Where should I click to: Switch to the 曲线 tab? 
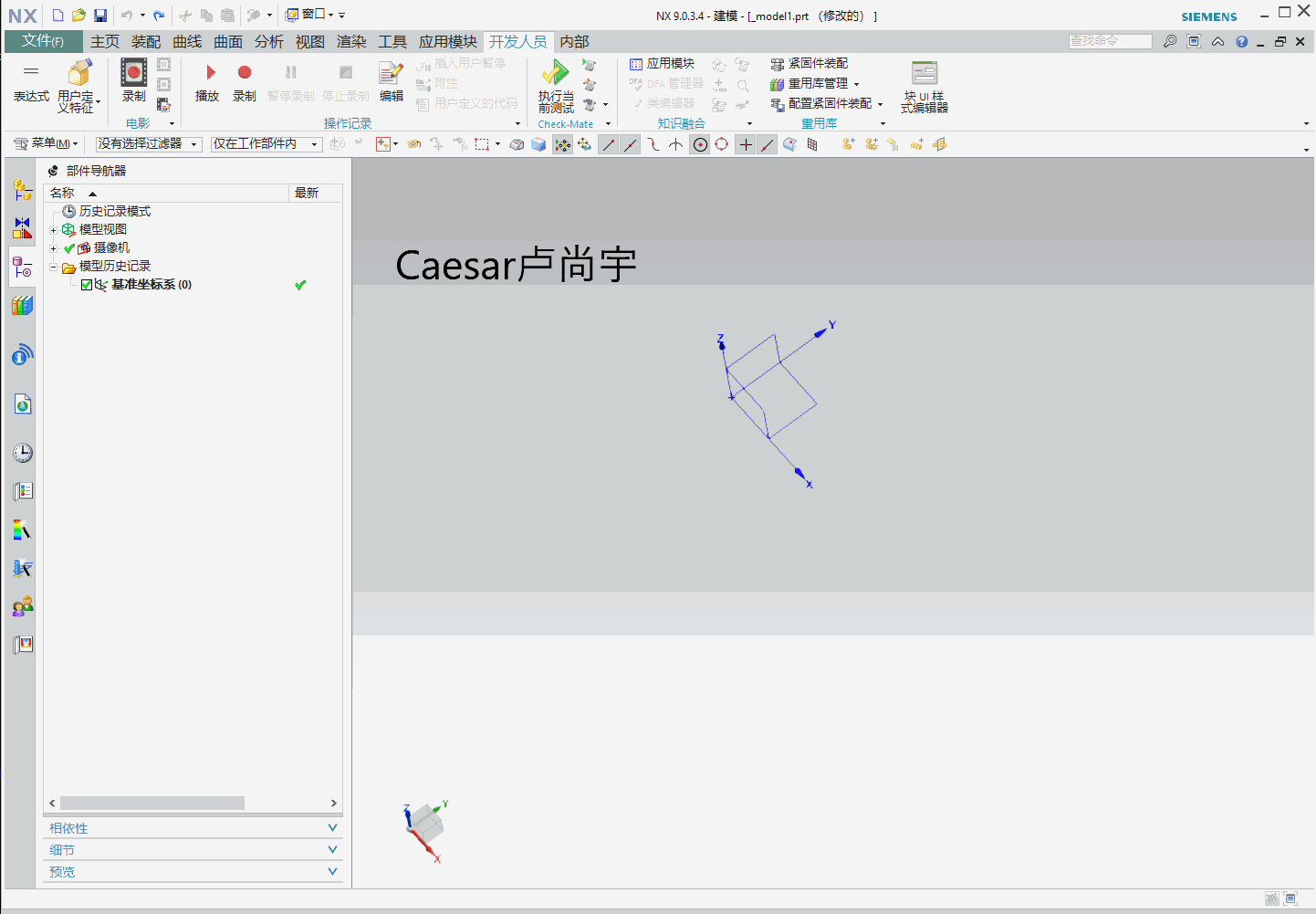coord(187,42)
